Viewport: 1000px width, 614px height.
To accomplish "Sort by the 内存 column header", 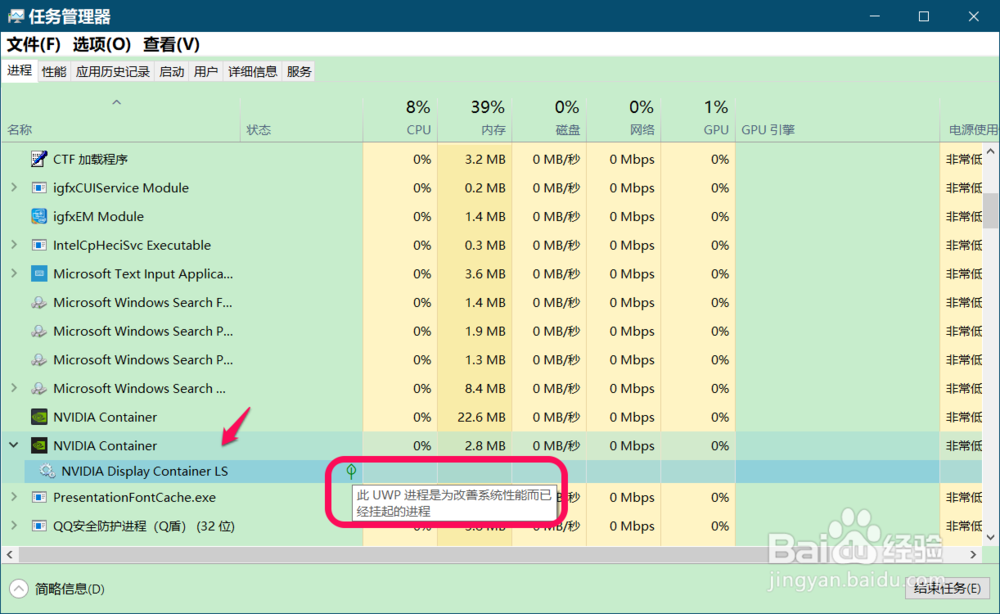I will pyautogui.click(x=474, y=119).
